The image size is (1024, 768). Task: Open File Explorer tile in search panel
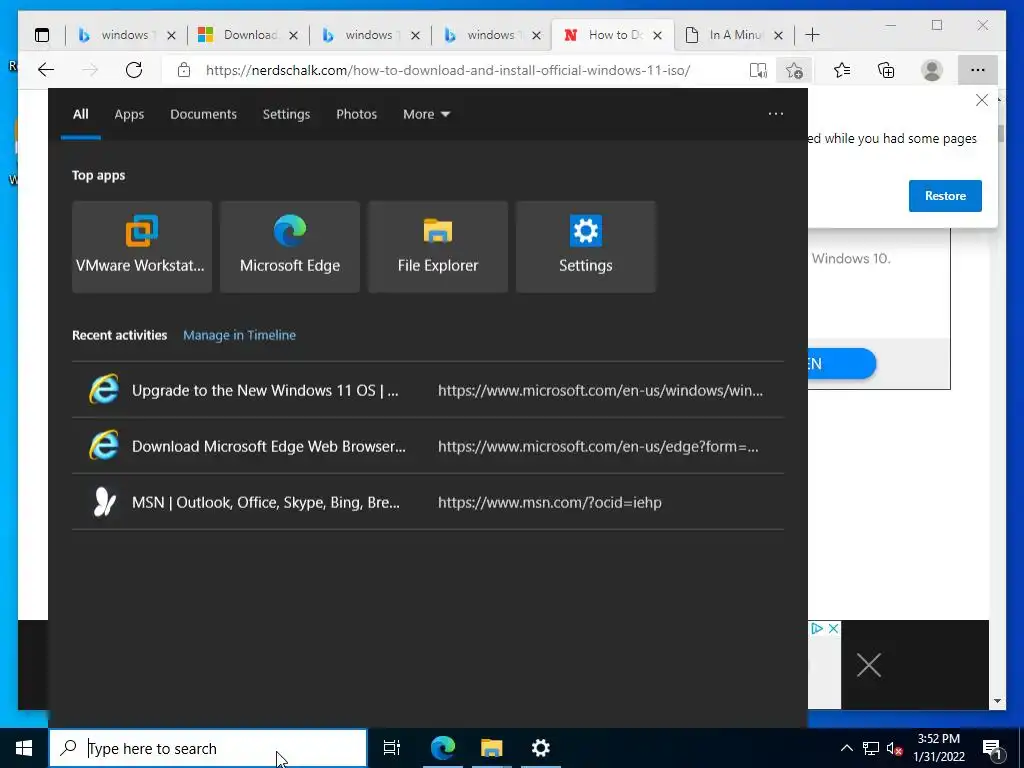[x=438, y=247]
